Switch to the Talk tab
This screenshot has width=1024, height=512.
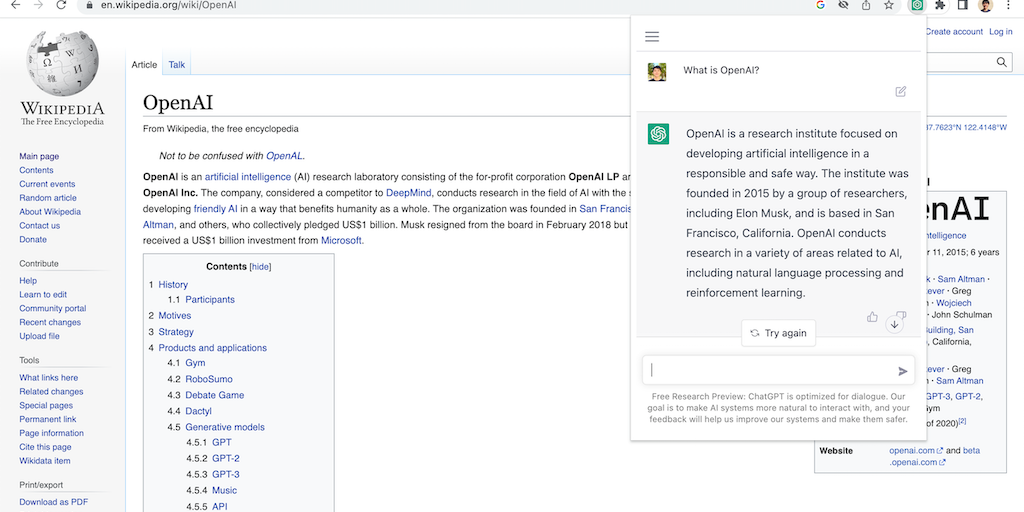coord(176,65)
